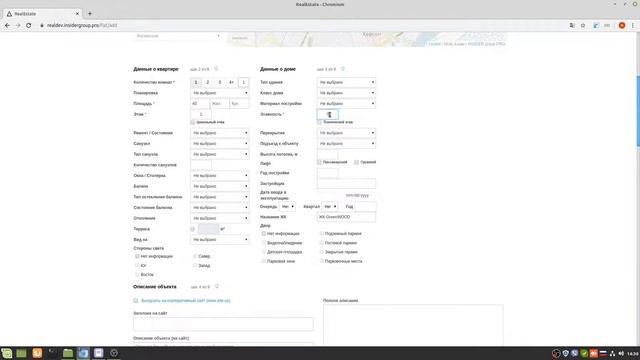Open the Тип здания dropdown
This screenshot has width=640, height=360.
[x=346, y=82]
